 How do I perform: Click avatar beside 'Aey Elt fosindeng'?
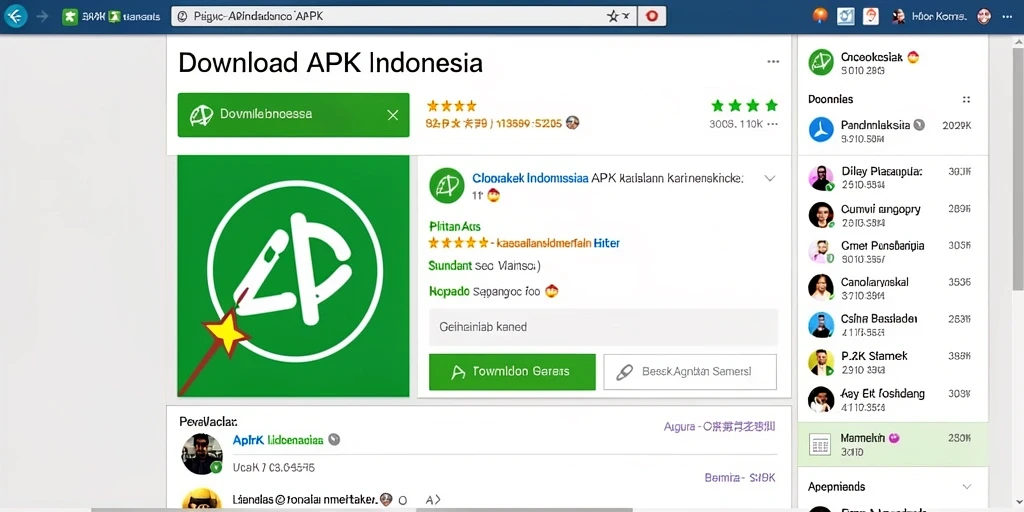pos(821,399)
